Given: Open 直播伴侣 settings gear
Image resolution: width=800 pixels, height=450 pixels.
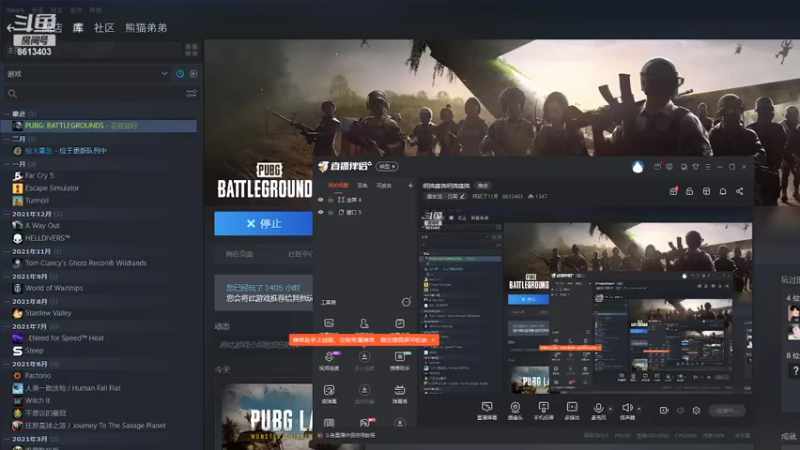Looking at the screenshot, I should [696, 410].
